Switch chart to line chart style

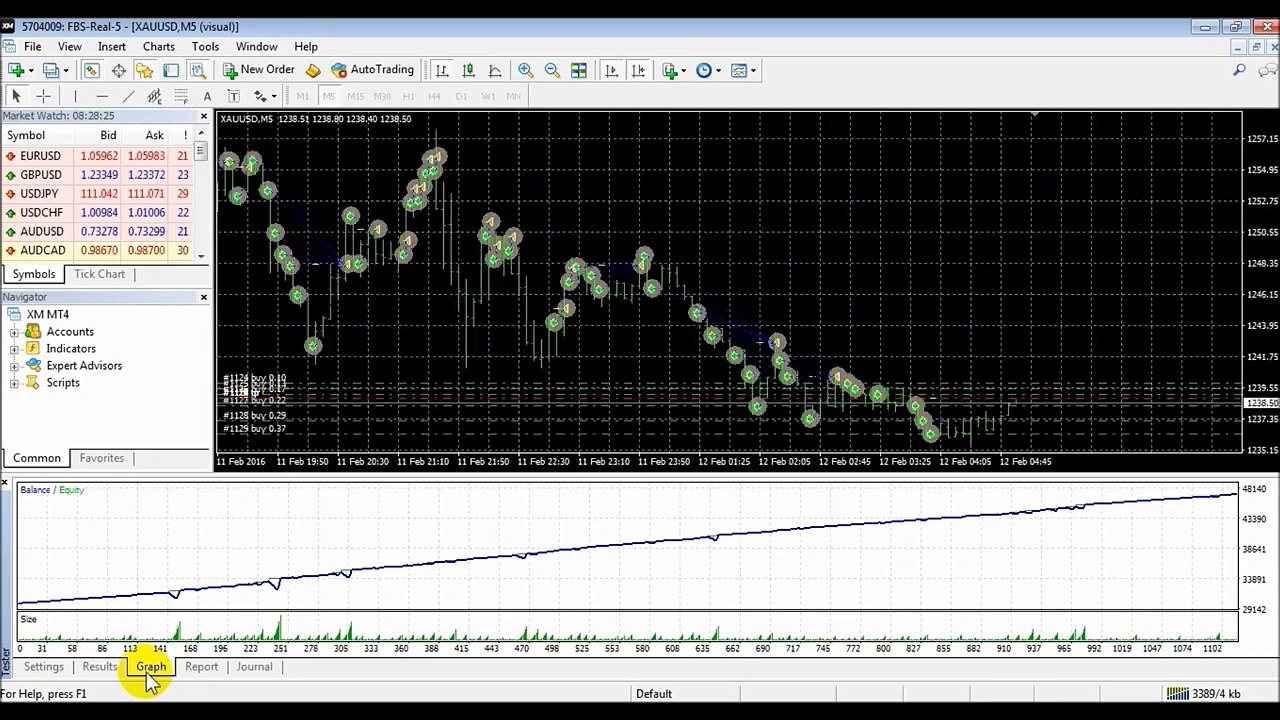pos(495,70)
